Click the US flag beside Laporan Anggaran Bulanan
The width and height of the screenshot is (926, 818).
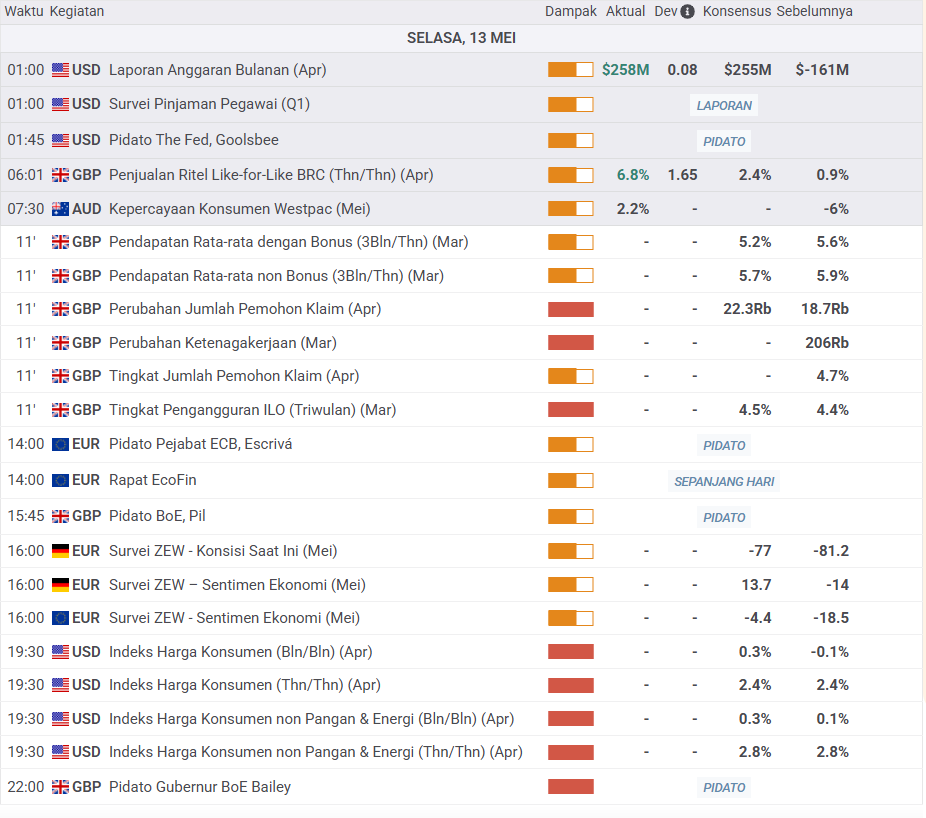click(60, 70)
